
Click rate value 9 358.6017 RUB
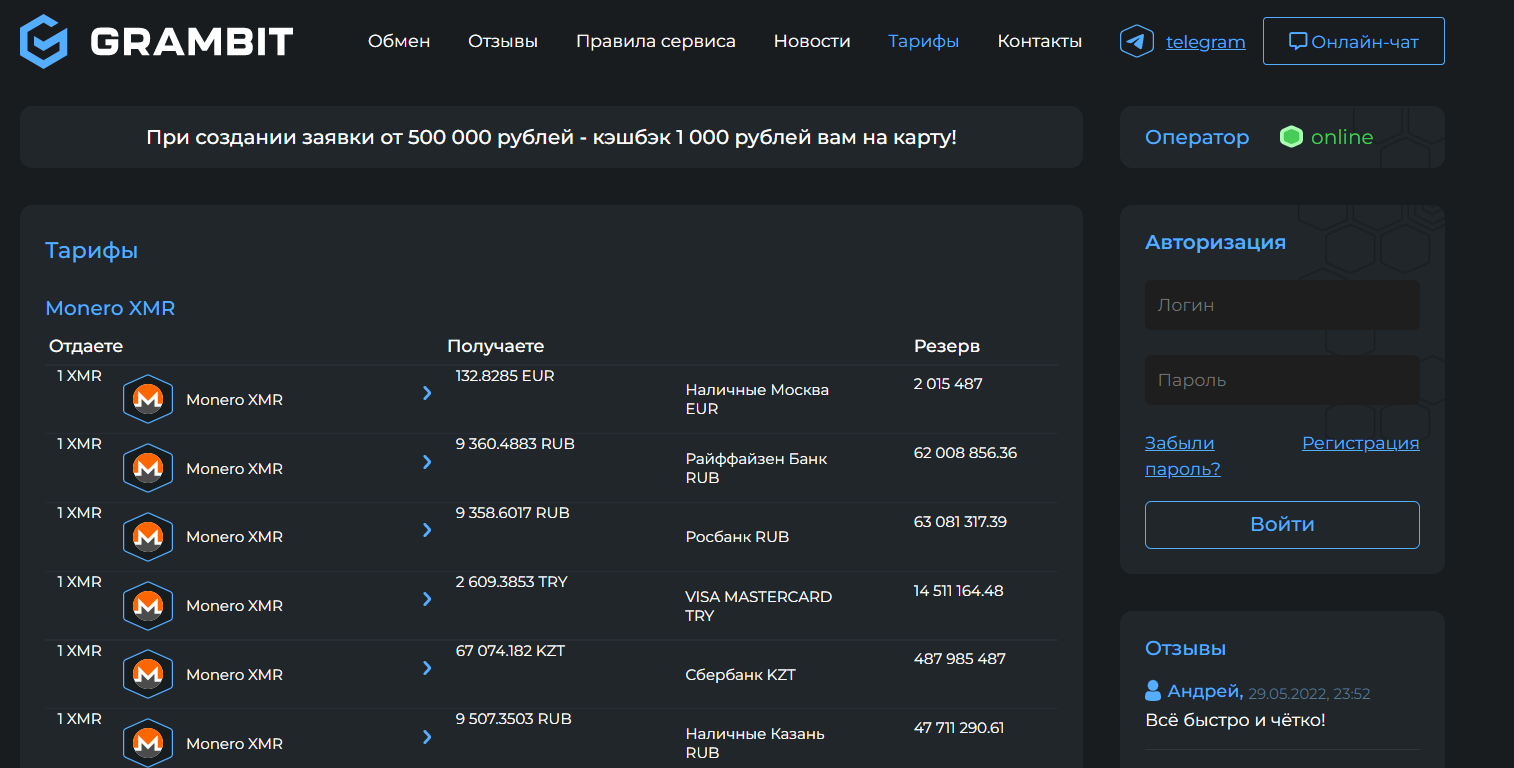[512, 513]
